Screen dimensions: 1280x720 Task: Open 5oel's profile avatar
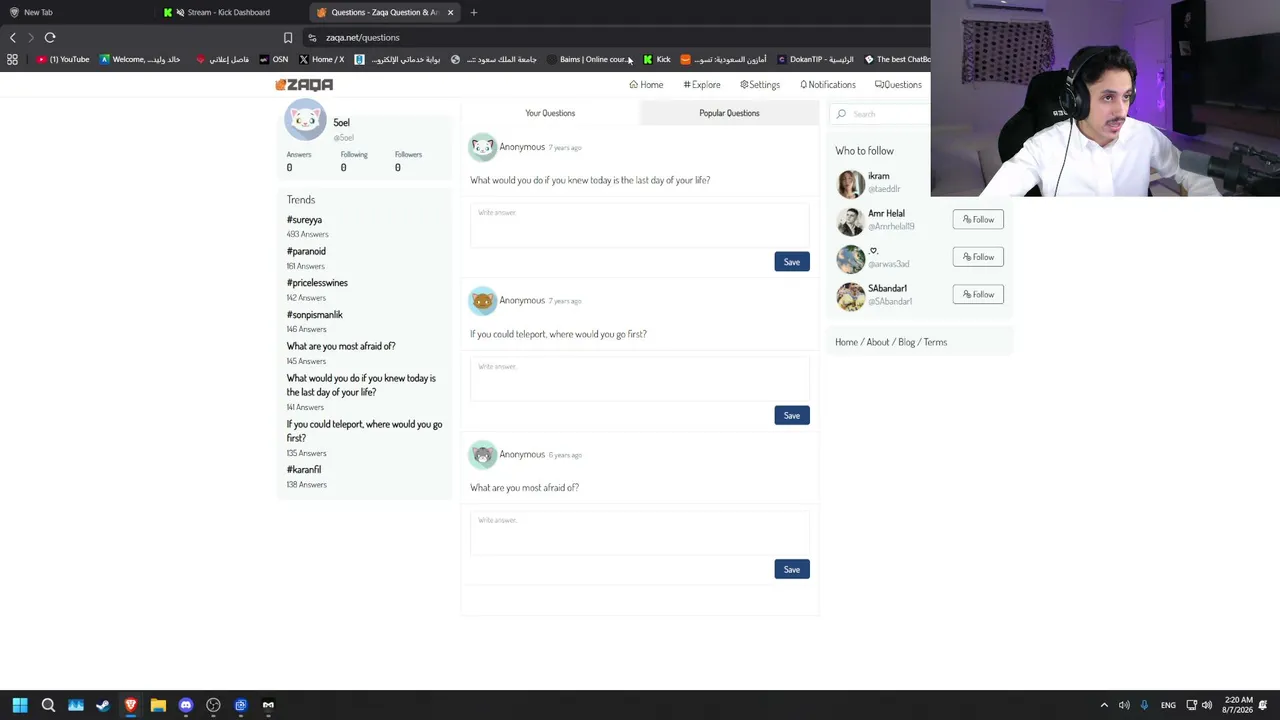pos(305,121)
